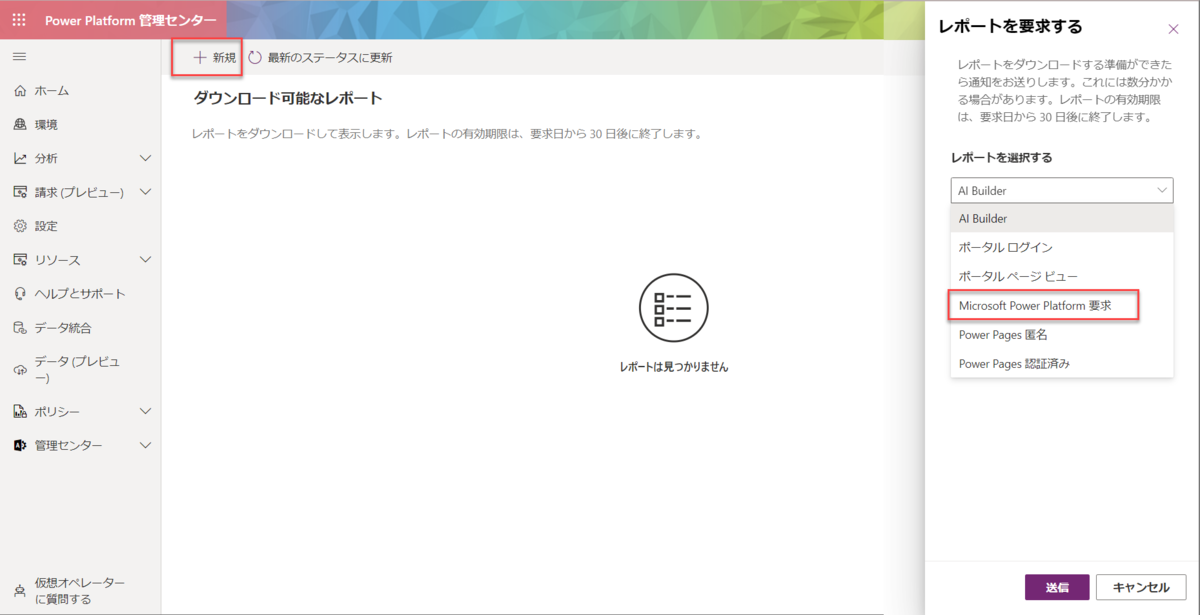Click the refresh circular arrow icon
Screen dimensions: 1200x615
point(255,58)
